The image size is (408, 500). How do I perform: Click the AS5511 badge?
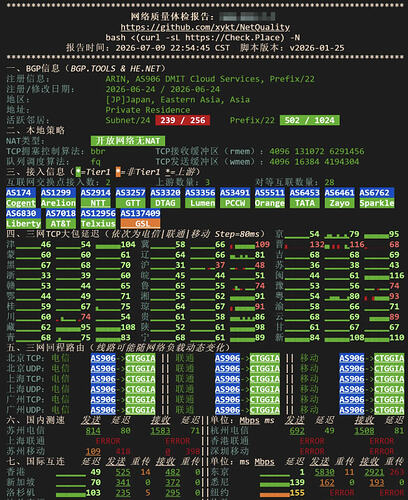pyautogui.click(x=270, y=192)
